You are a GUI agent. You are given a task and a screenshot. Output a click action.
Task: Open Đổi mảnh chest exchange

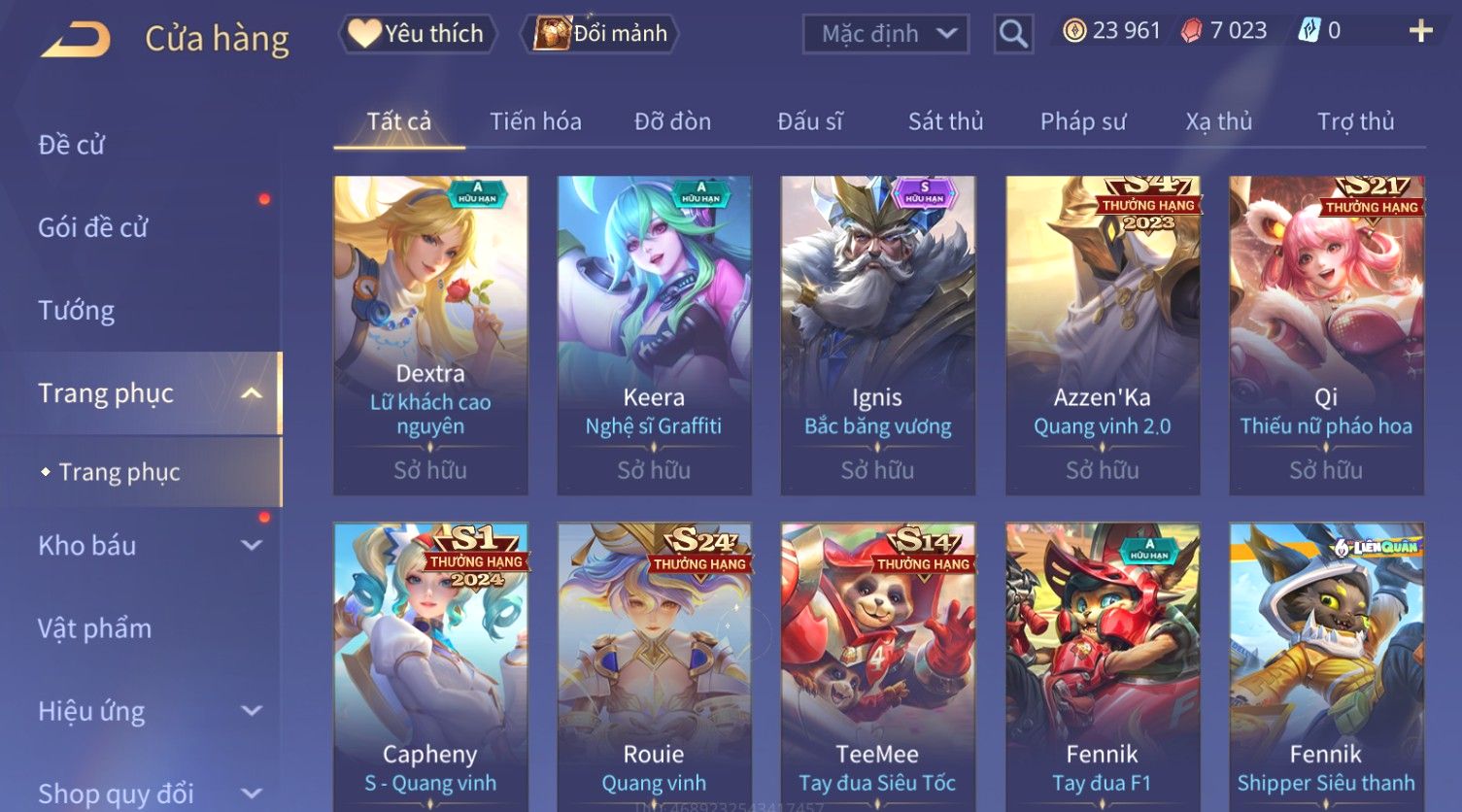(x=600, y=33)
